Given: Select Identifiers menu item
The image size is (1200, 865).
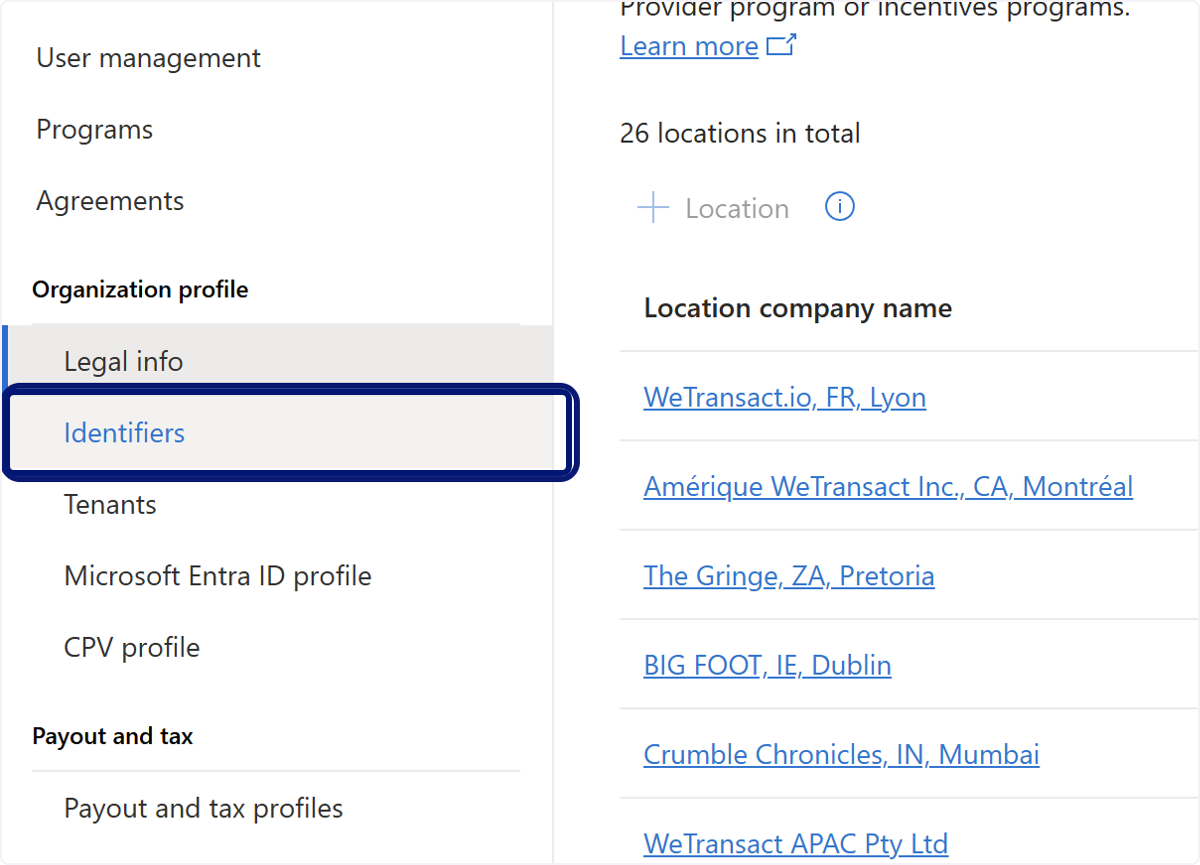Looking at the screenshot, I should [278, 433].
